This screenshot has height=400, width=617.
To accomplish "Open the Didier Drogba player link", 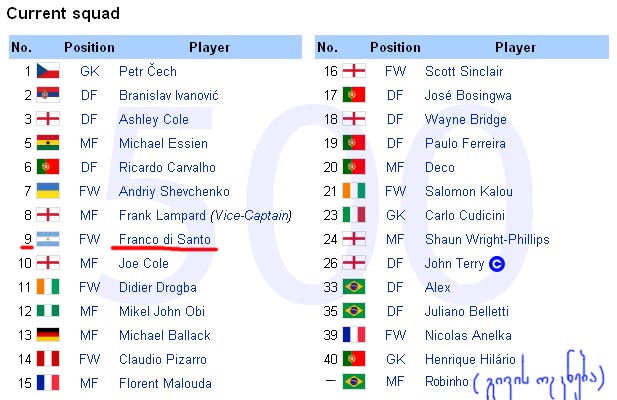I will click(158, 288).
